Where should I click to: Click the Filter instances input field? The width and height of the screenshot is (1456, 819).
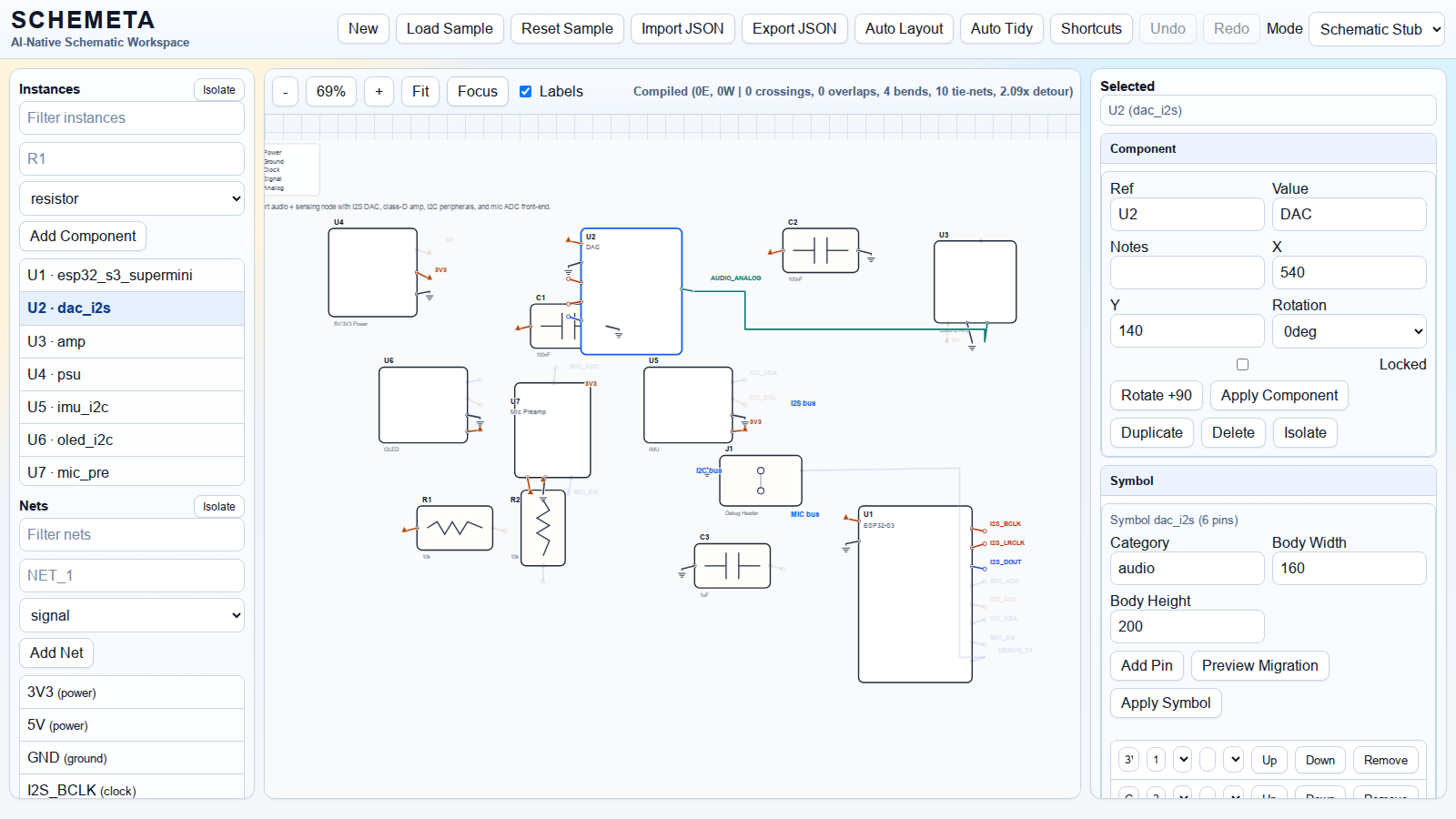click(x=132, y=117)
